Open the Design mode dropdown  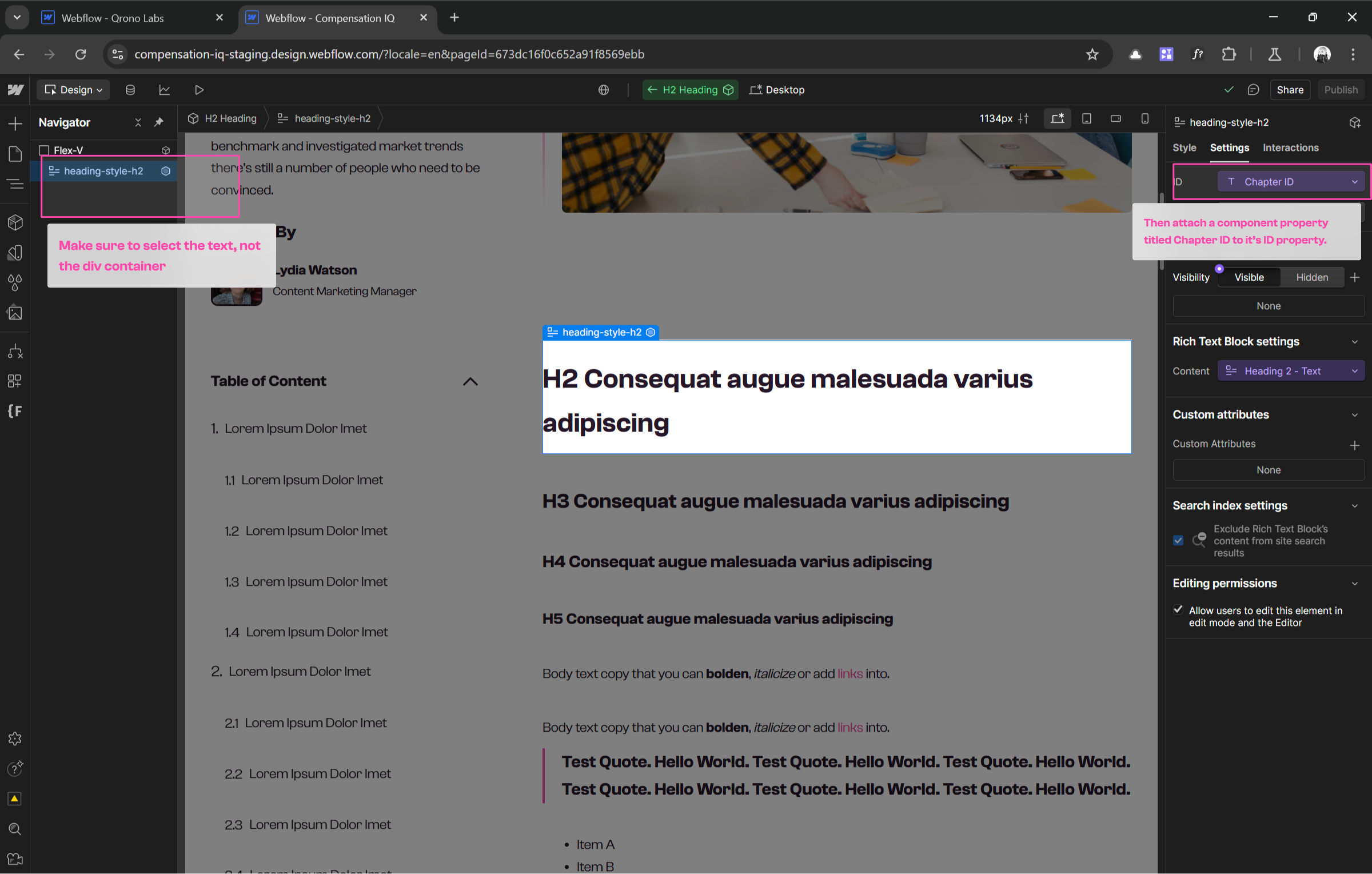tap(73, 90)
